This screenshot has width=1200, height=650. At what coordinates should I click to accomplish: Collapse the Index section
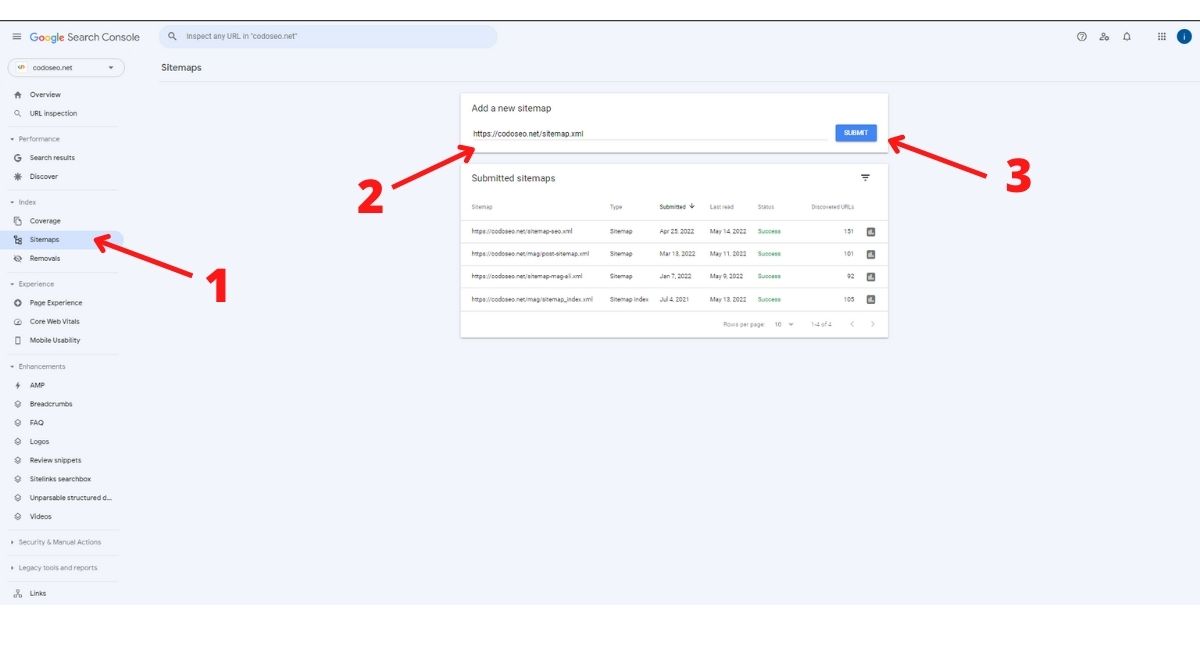[x=23, y=202]
